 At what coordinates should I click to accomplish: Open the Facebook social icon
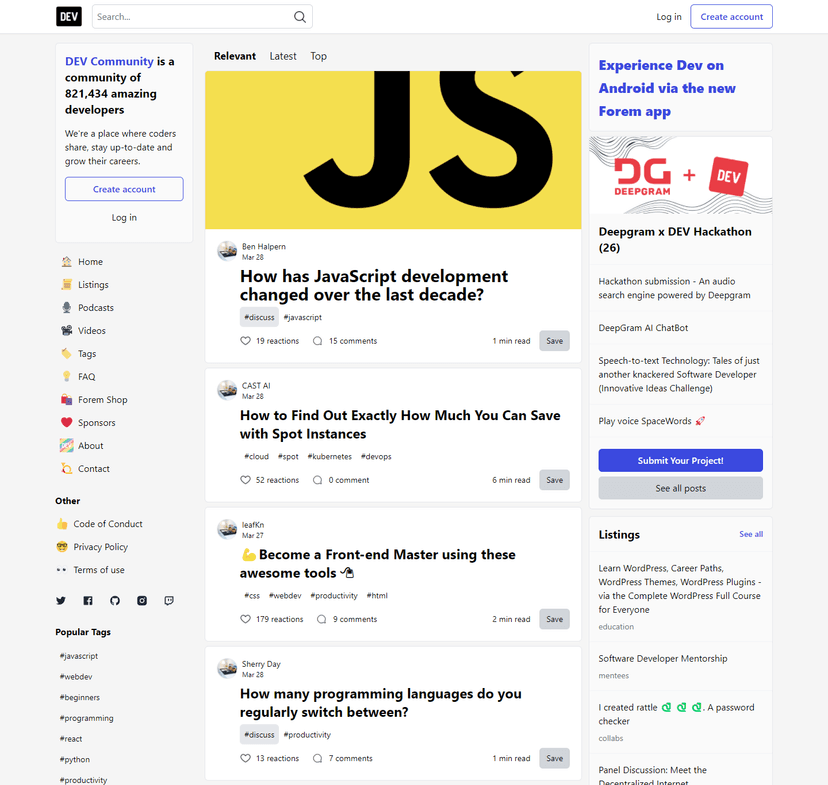[x=88, y=601]
